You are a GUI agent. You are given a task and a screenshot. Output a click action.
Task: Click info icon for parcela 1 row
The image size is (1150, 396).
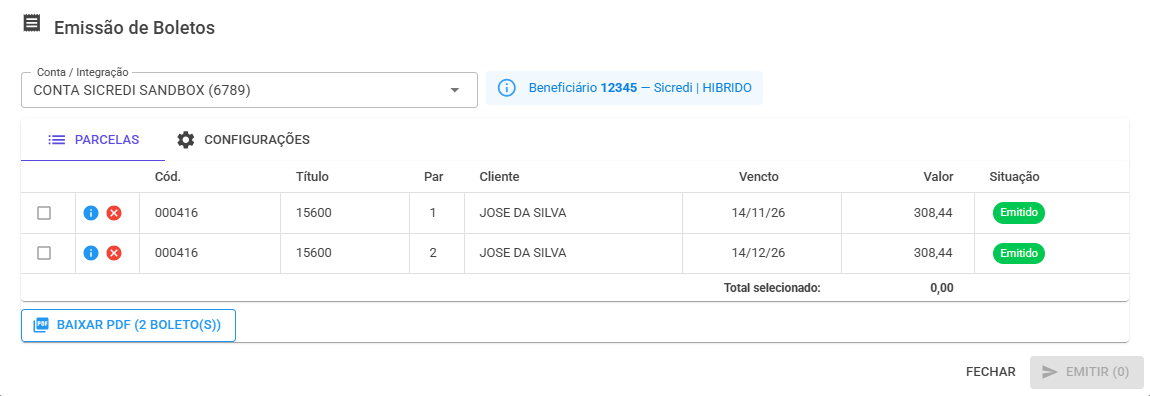pos(91,213)
